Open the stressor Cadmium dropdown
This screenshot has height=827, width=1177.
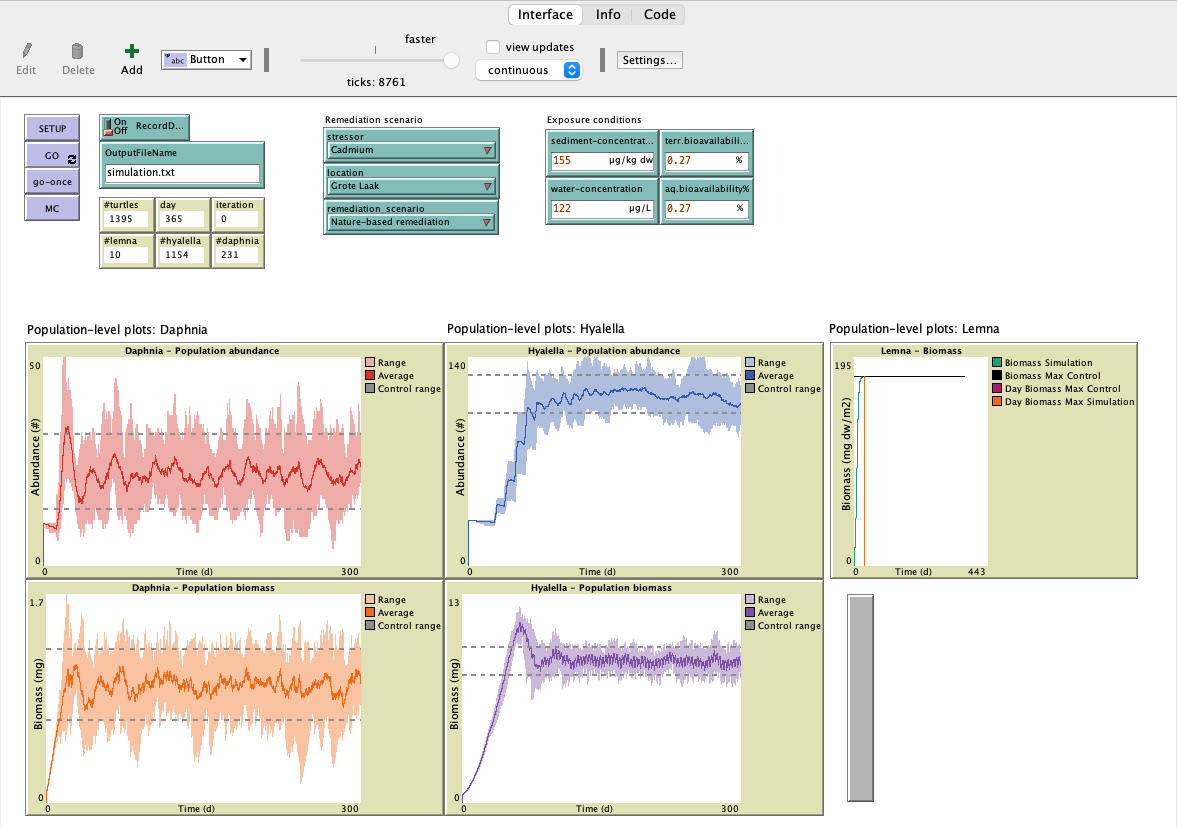click(411, 150)
